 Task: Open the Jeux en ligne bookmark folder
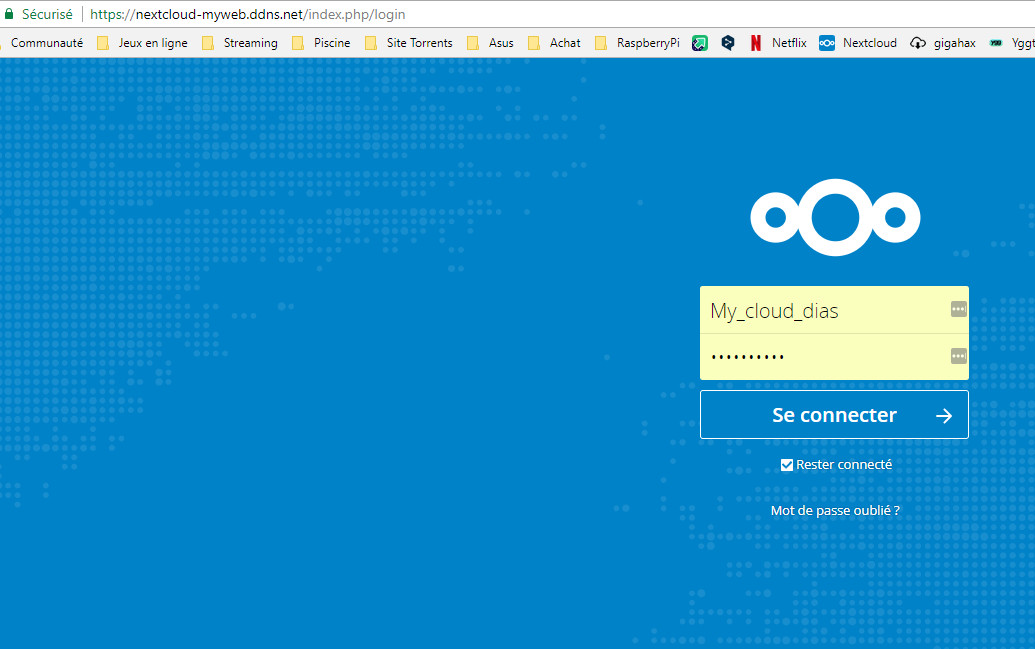pos(143,43)
